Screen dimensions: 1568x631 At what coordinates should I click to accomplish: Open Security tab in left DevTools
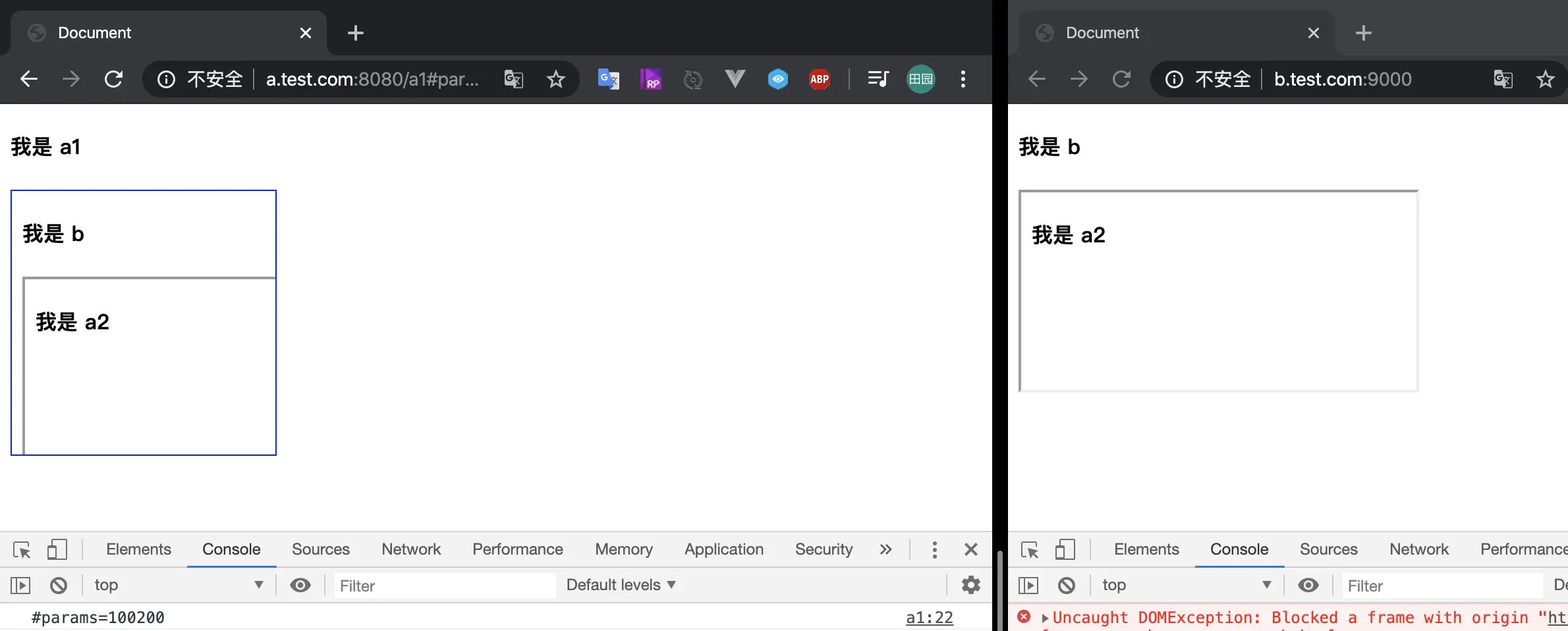[x=824, y=549]
